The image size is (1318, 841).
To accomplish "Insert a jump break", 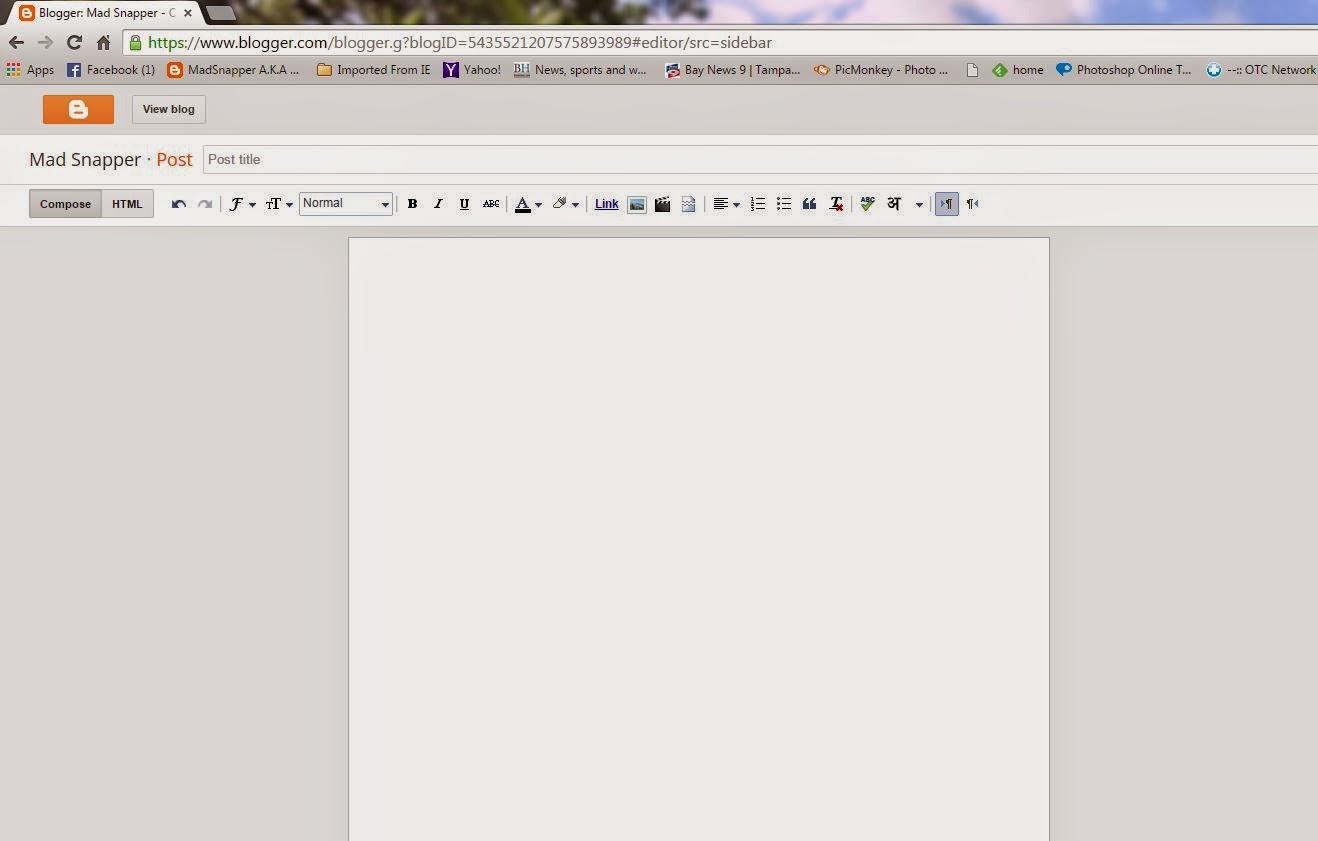I will 688,204.
